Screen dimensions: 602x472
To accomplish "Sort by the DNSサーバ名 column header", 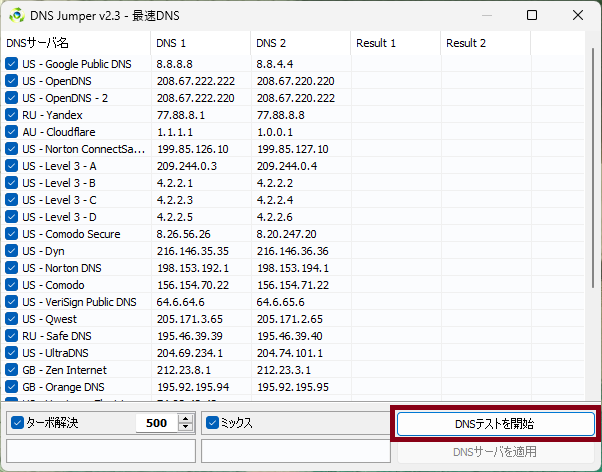I will click(75, 43).
